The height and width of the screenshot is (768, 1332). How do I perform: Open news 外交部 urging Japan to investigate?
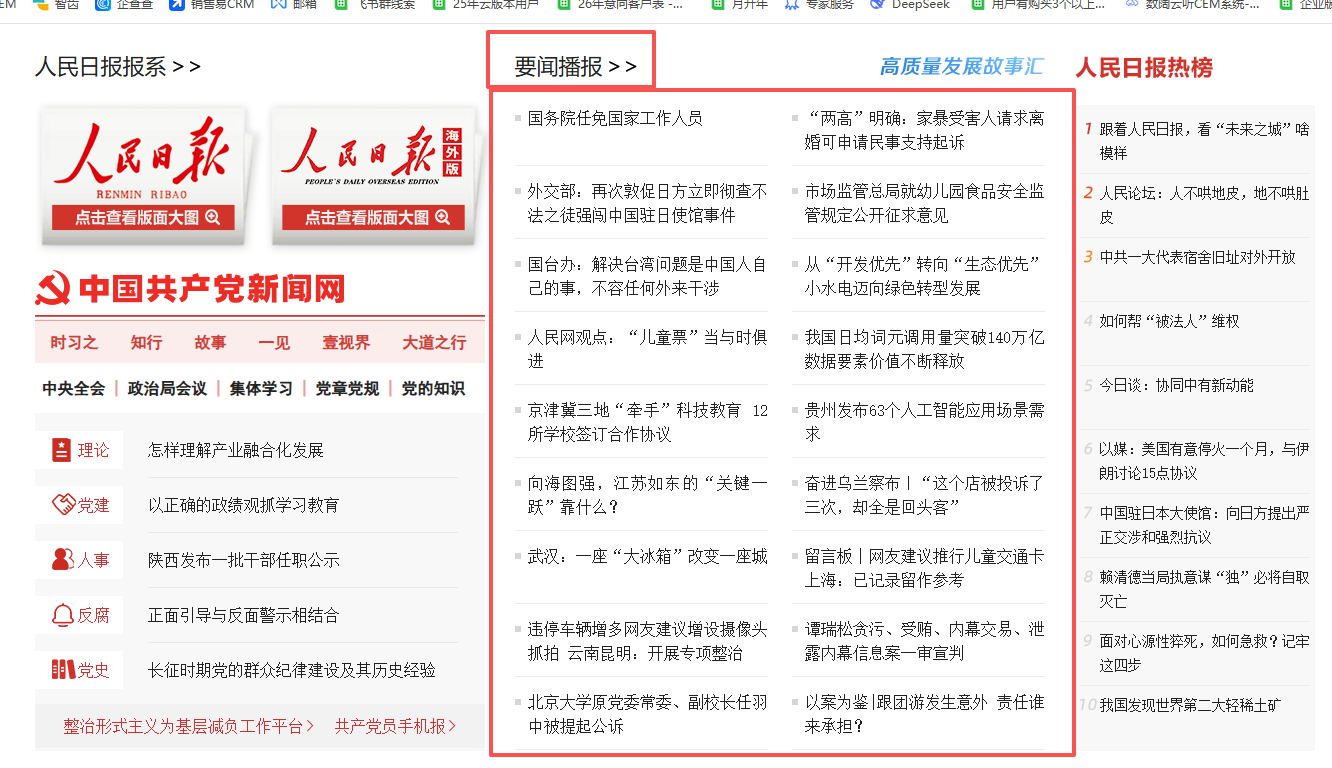click(647, 203)
